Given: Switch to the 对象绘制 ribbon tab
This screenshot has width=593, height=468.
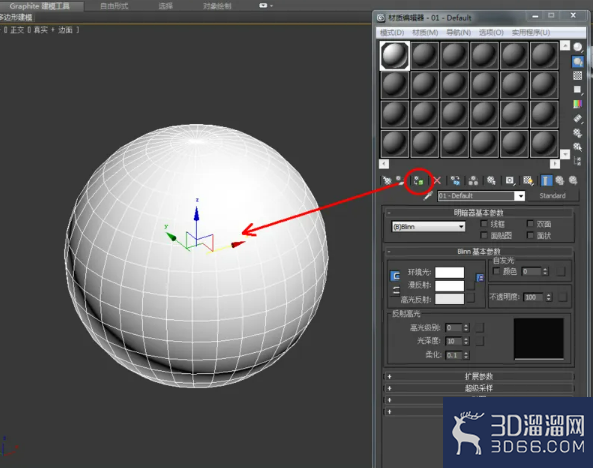Looking at the screenshot, I should (x=217, y=6).
